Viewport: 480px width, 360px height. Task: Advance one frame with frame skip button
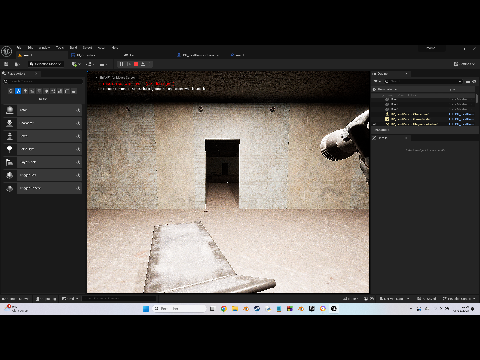click(x=129, y=64)
